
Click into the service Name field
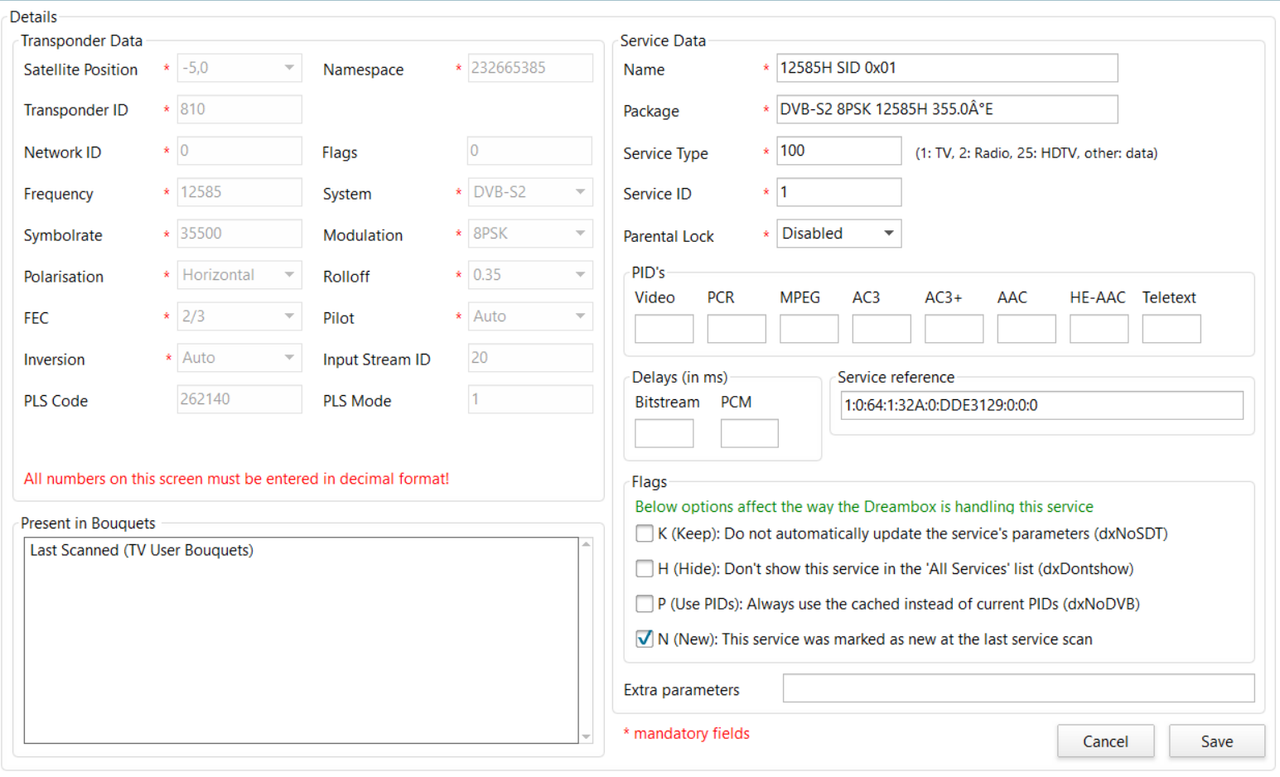click(947, 68)
